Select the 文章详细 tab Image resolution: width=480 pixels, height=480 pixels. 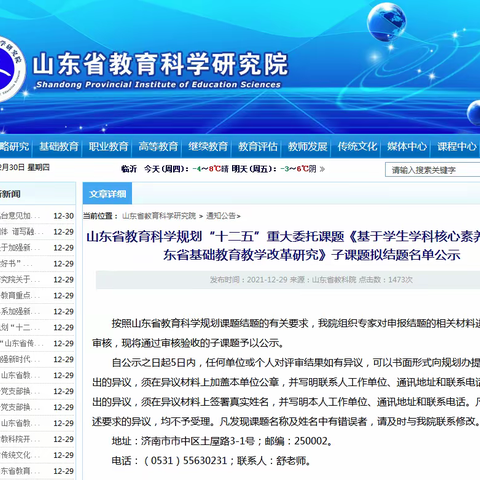tap(107, 194)
